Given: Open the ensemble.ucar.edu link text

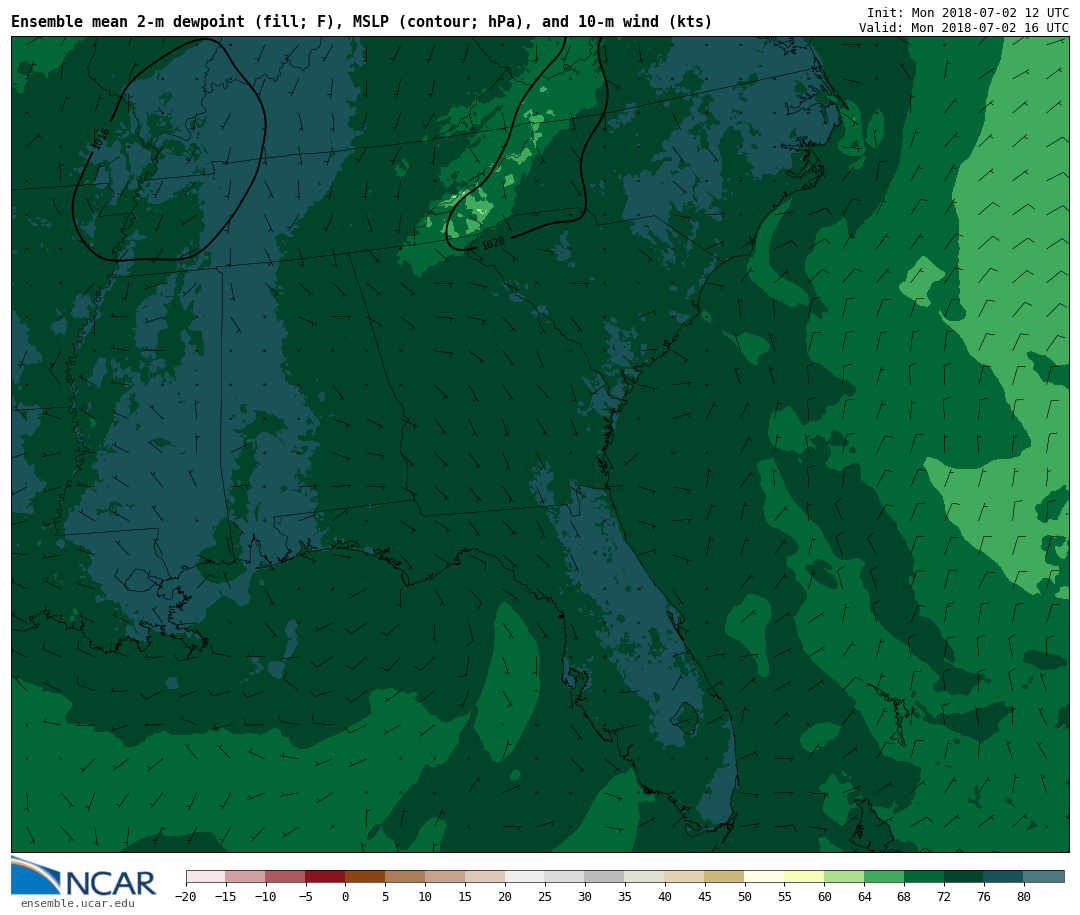Looking at the screenshot, I should coord(78,903).
